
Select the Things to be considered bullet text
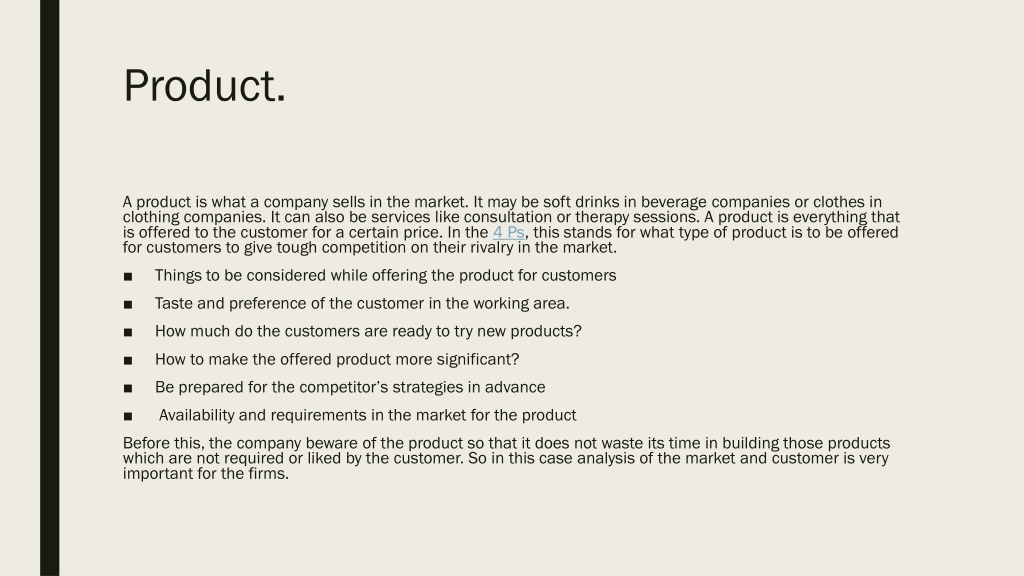[x=385, y=276]
